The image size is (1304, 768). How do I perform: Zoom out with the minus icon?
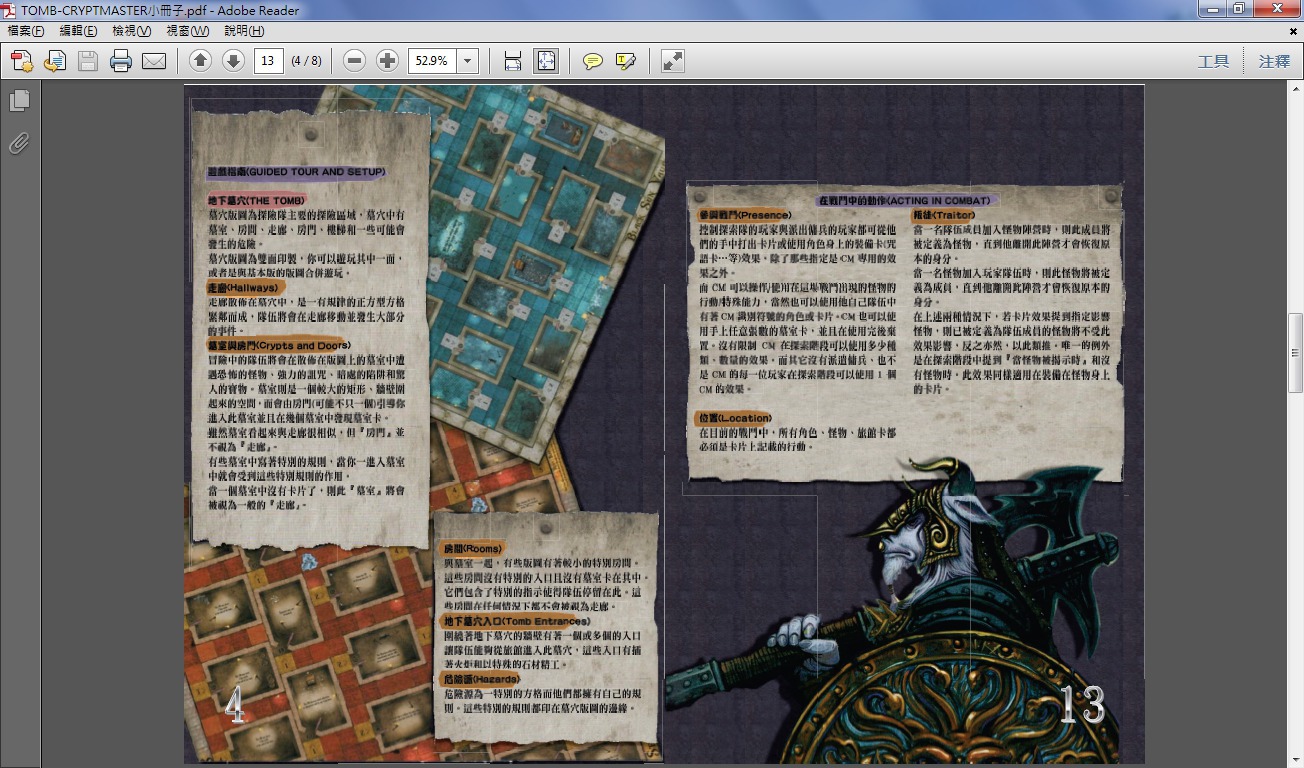pyautogui.click(x=354, y=61)
